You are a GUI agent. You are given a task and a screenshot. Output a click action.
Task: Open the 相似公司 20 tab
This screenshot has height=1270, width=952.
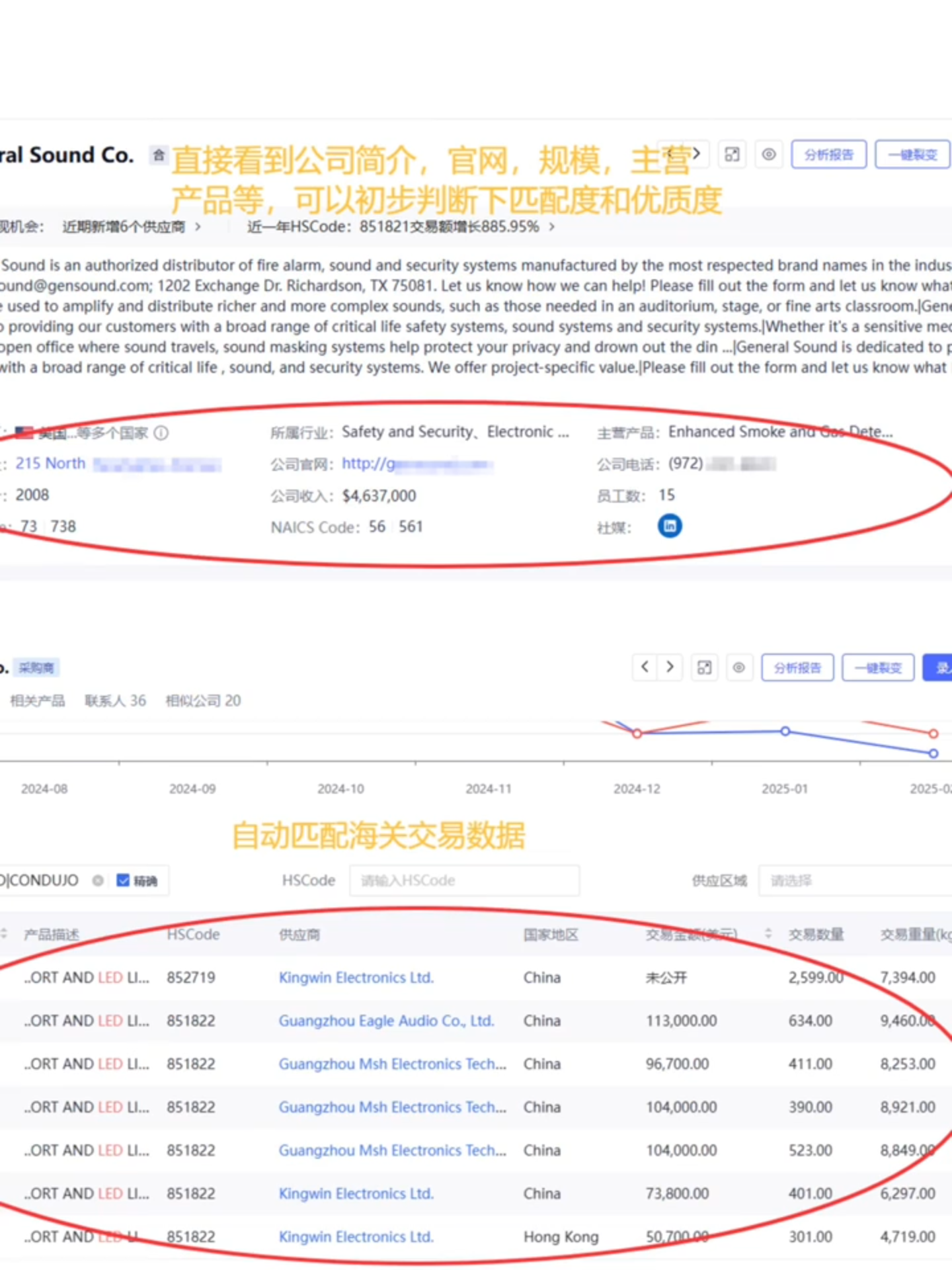(x=203, y=700)
